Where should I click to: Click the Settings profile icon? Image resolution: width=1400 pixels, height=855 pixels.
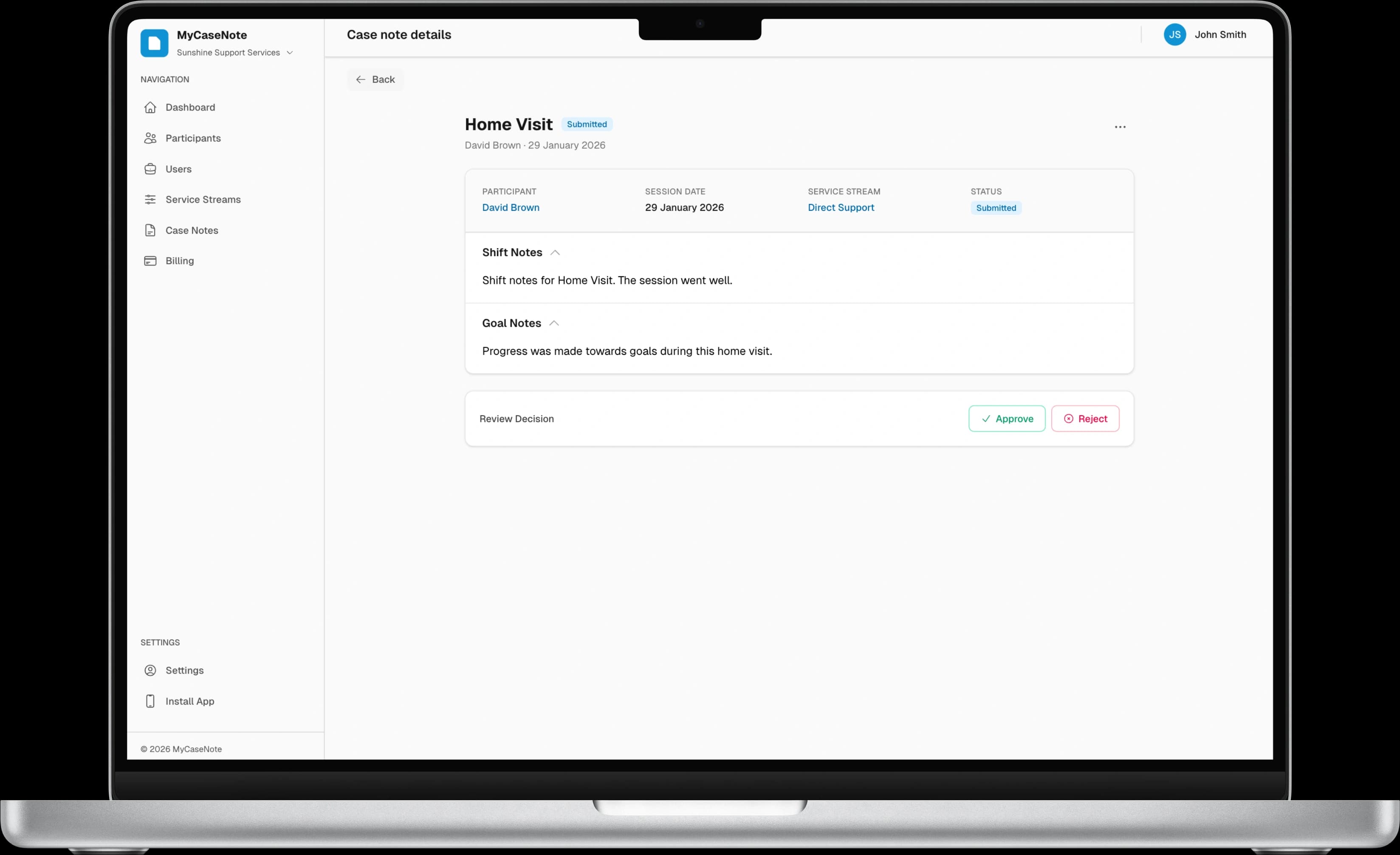(x=150, y=670)
